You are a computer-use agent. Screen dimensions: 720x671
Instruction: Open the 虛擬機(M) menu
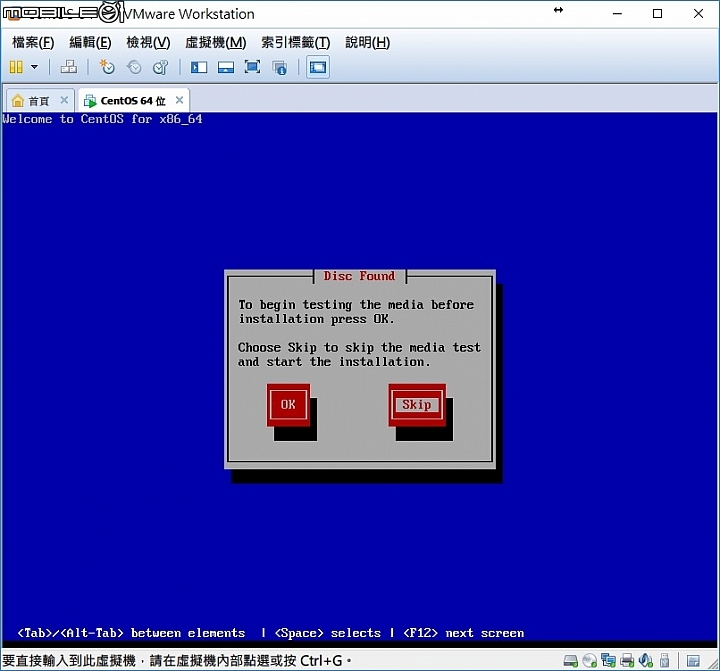pyautogui.click(x=215, y=42)
